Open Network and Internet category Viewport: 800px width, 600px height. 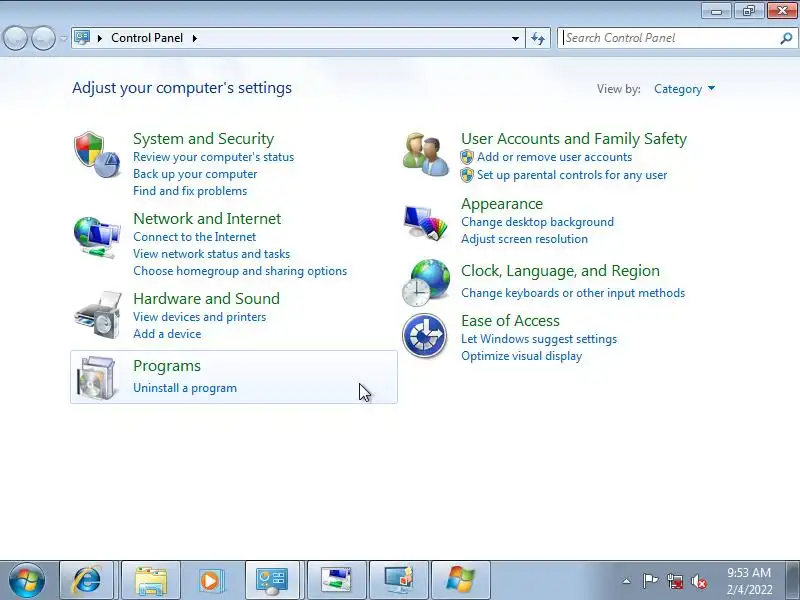point(207,218)
